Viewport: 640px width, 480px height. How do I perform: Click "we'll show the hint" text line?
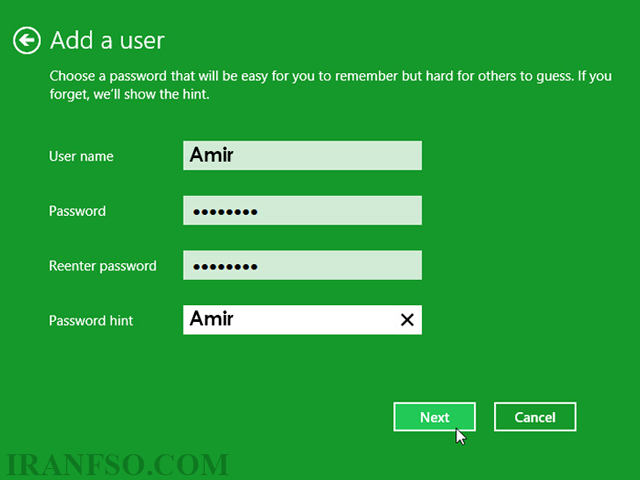point(151,94)
